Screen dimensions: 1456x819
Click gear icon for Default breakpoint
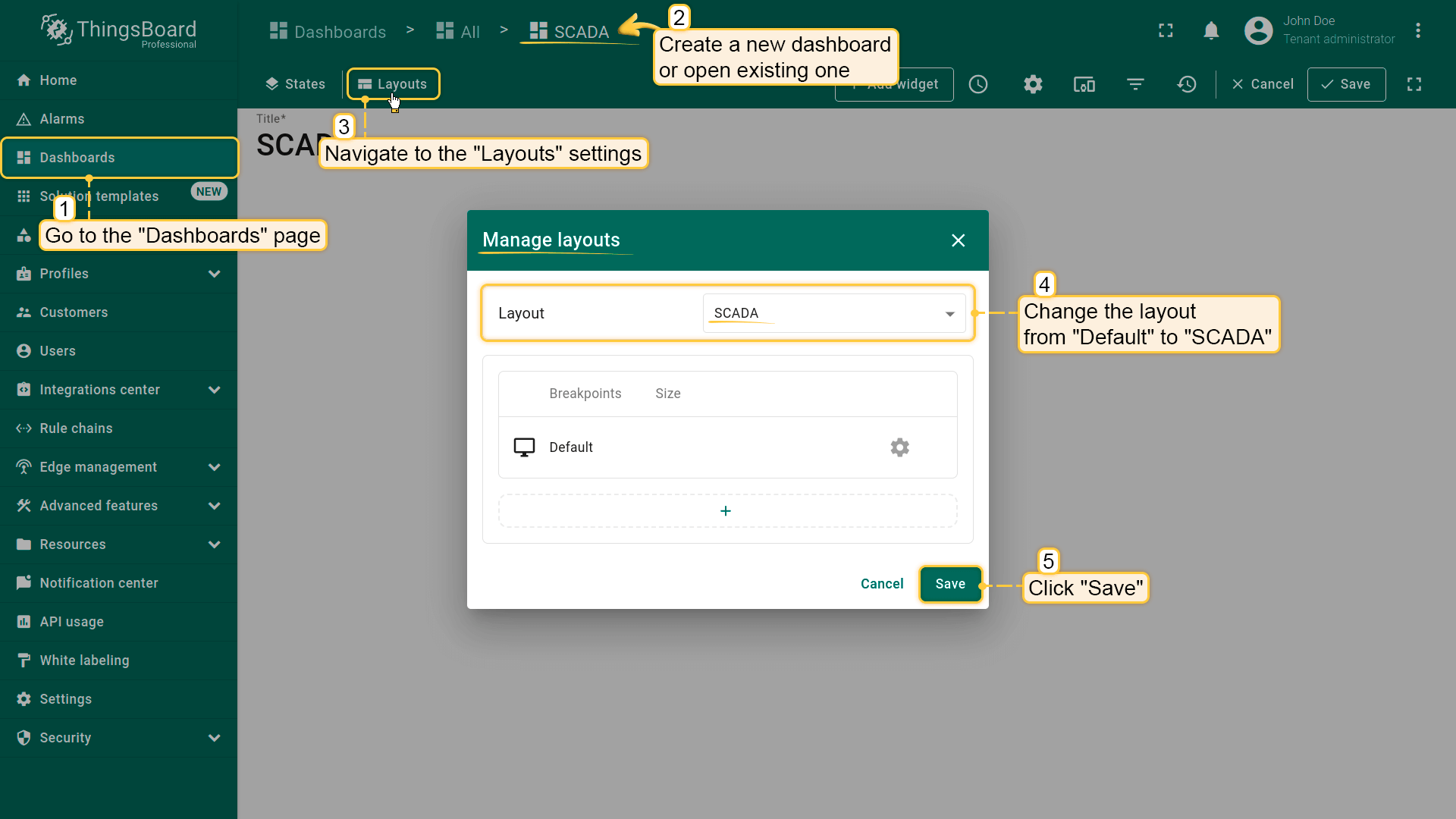click(x=899, y=447)
